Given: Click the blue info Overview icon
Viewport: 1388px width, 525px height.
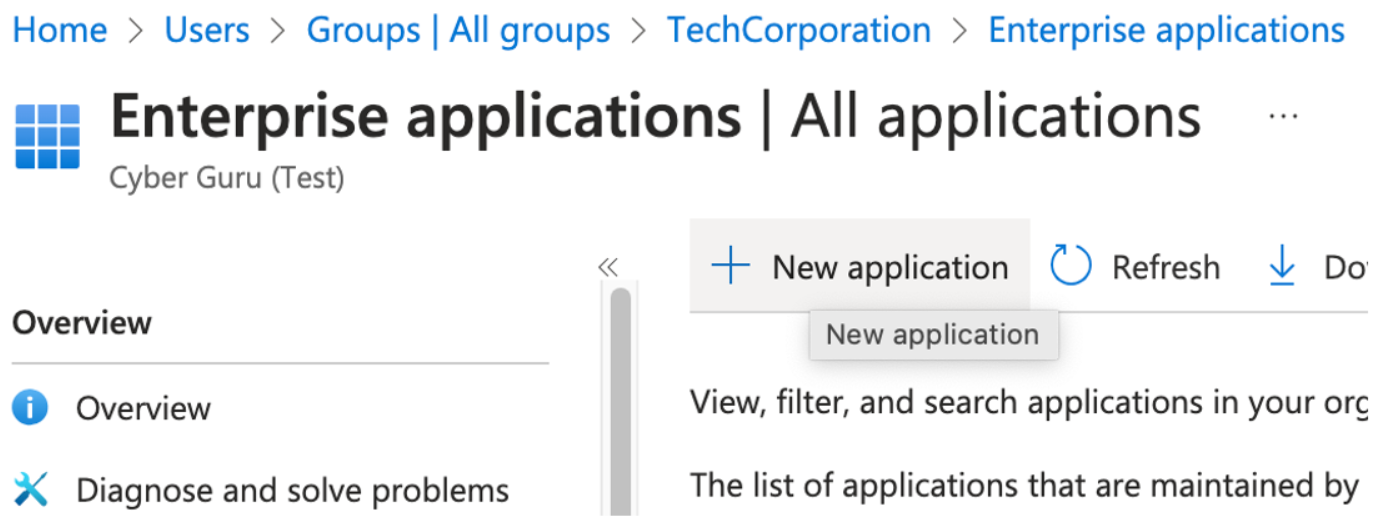Looking at the screenshot, I should point(31,408).
